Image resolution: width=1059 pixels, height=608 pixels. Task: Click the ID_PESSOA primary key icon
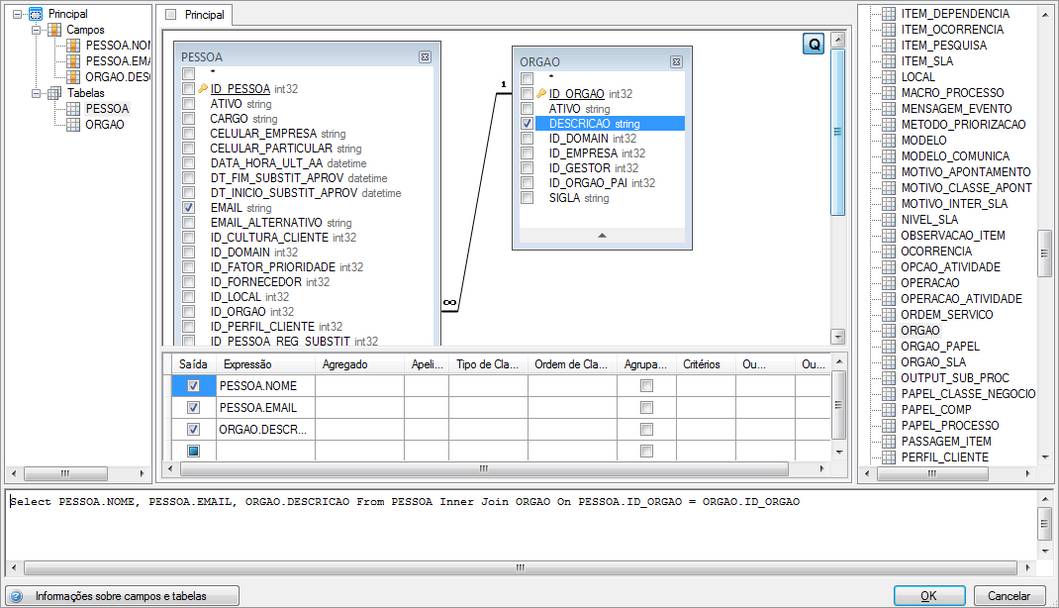click(x=203, y=88)
